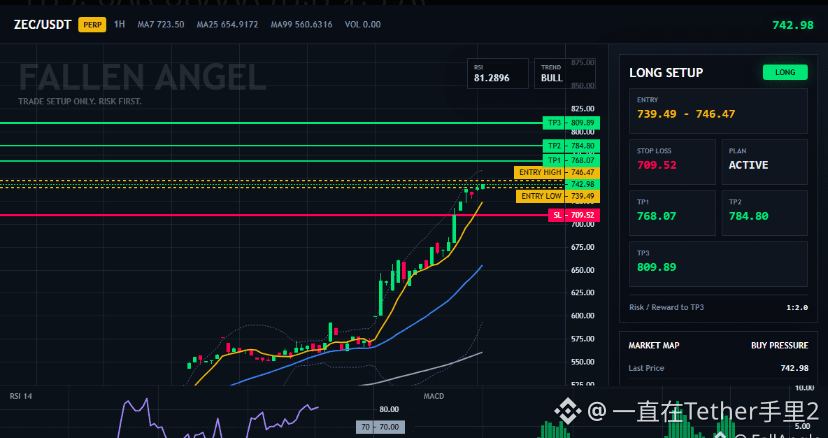
Task: Click the BUY PRESSURE label
Action: pos(779,346)
